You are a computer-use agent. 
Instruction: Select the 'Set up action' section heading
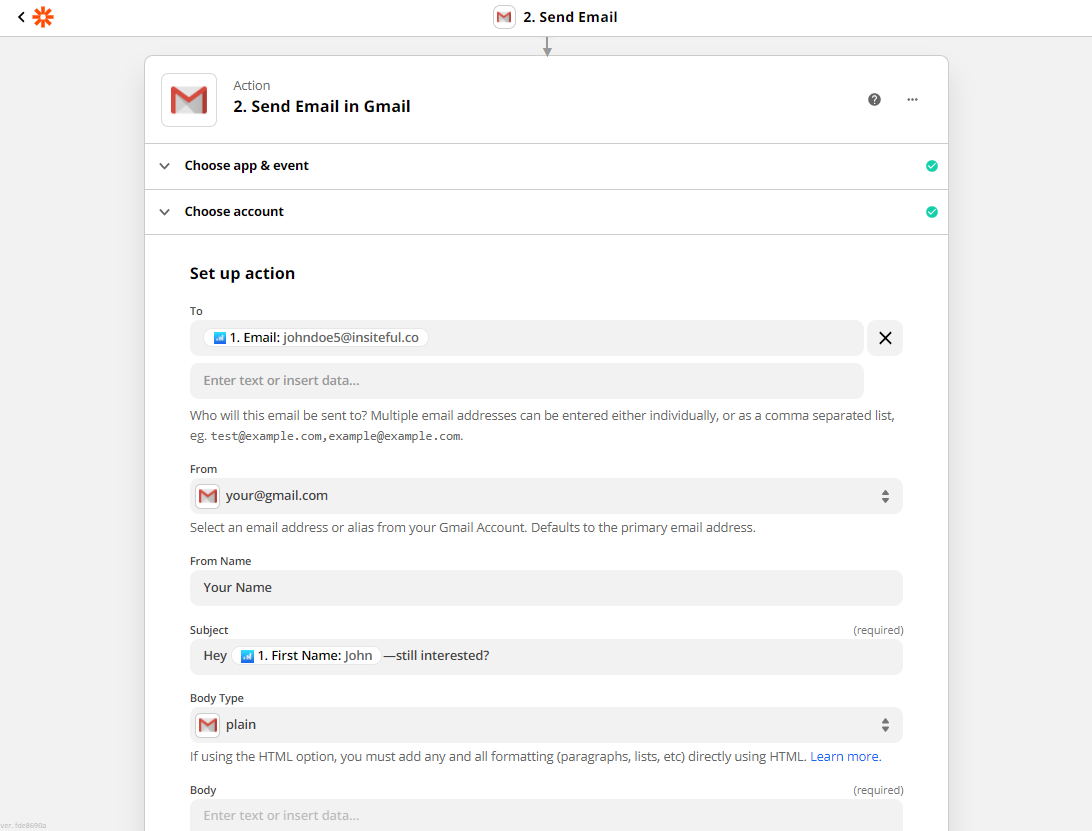[241, 272]
